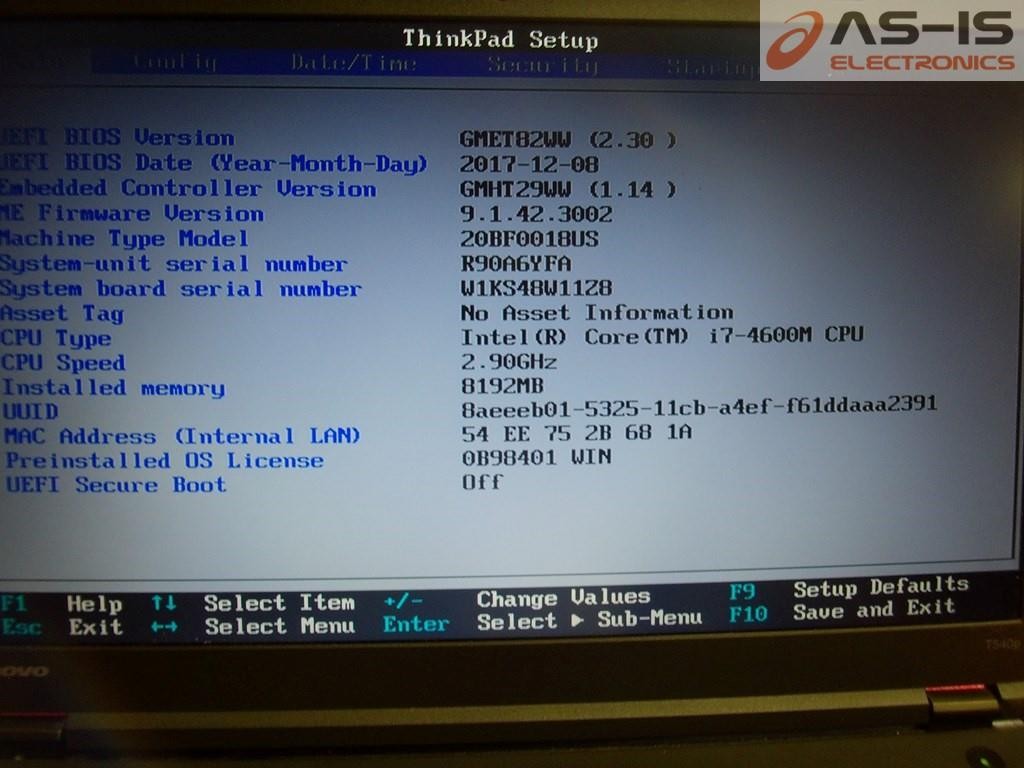Screen dimensions: 1024x768
Task: Click the ThinkPad Setup title
Action: tap(500, 39)
